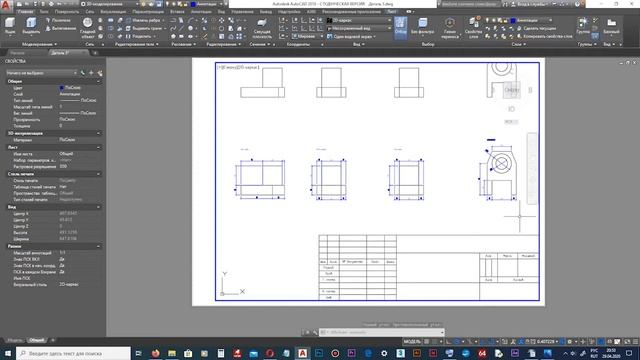Click the Quick Select icon in Properties panel
The height and width of the screenshot is (360, 640).
(x=100, y=73)
